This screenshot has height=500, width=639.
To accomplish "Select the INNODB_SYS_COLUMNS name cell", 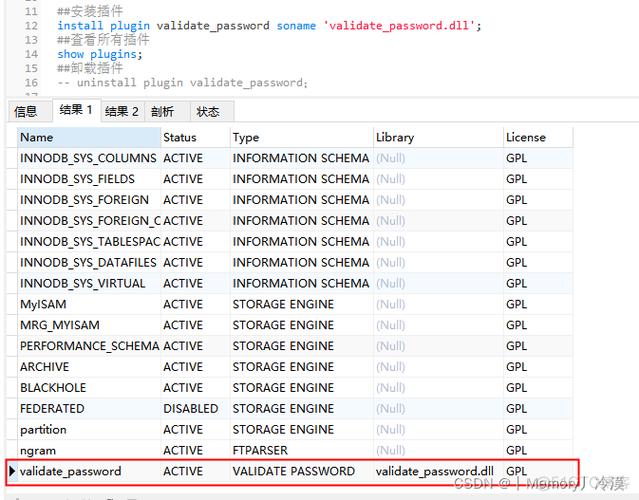I will [x=89, y=158].
